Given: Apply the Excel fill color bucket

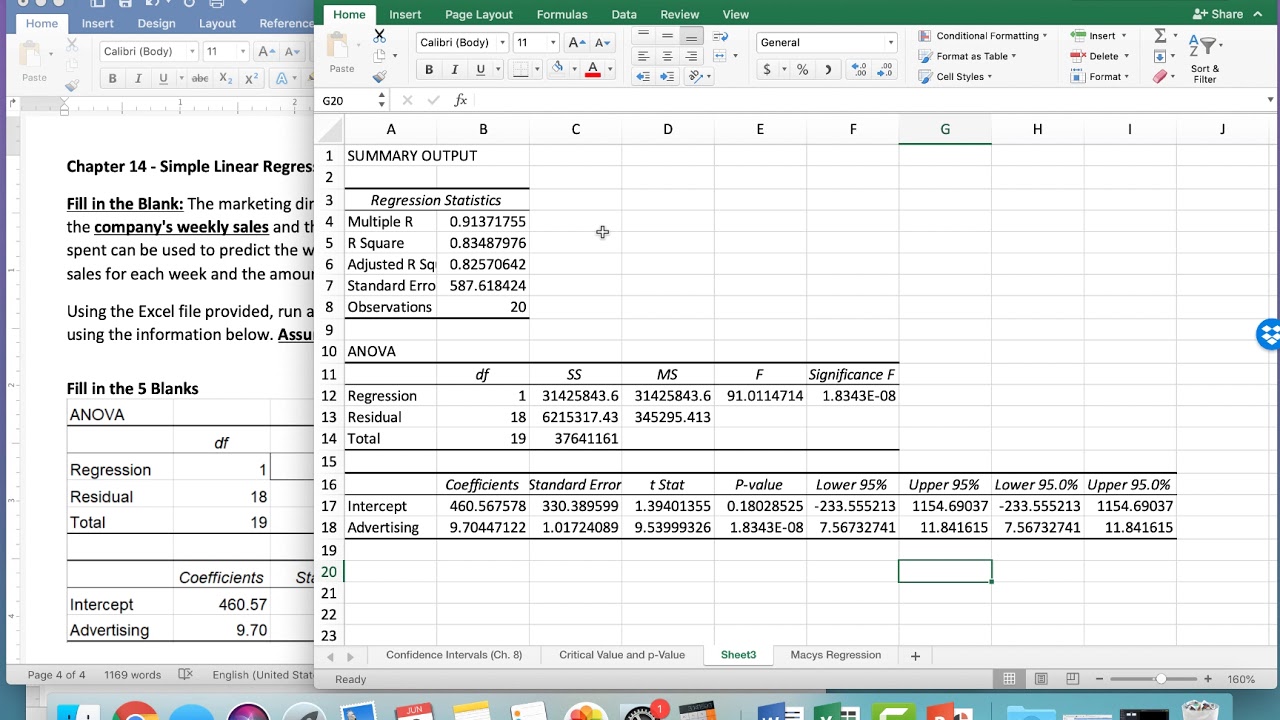Looking at the screenshot, I should click(558, 69).
